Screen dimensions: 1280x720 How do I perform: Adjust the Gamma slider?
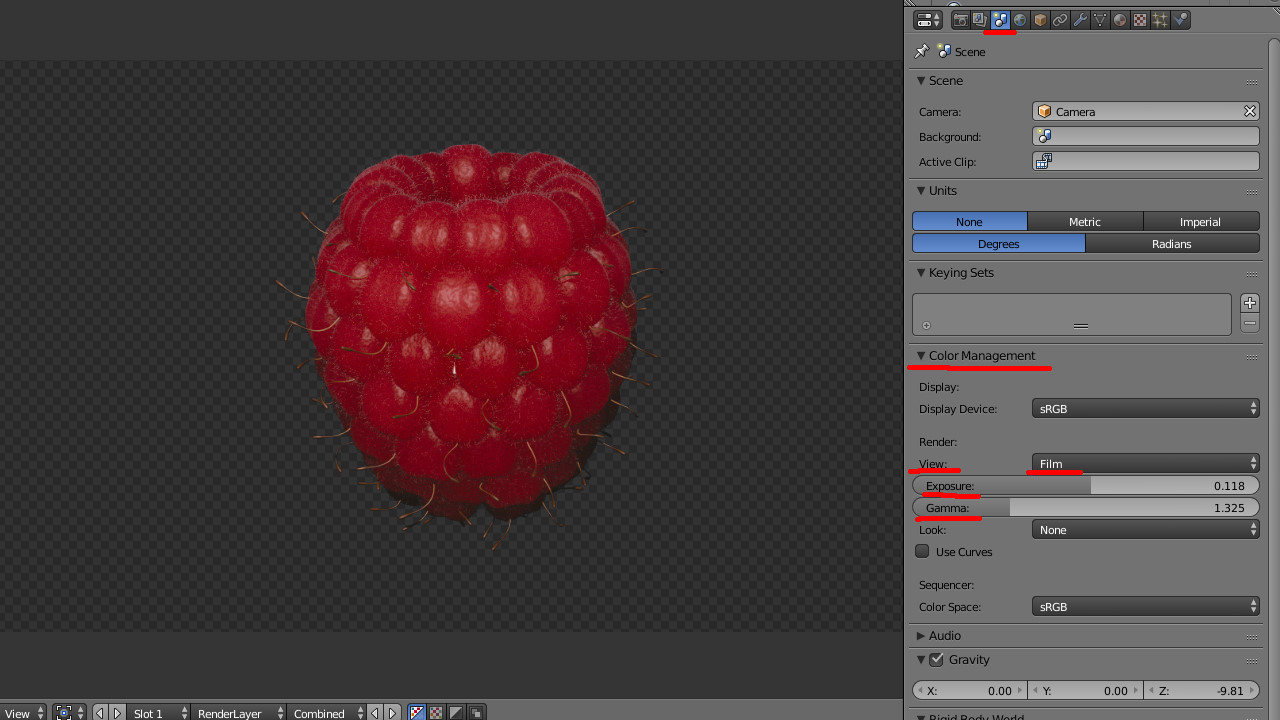pyautogui.click(x=1086, y=508)
